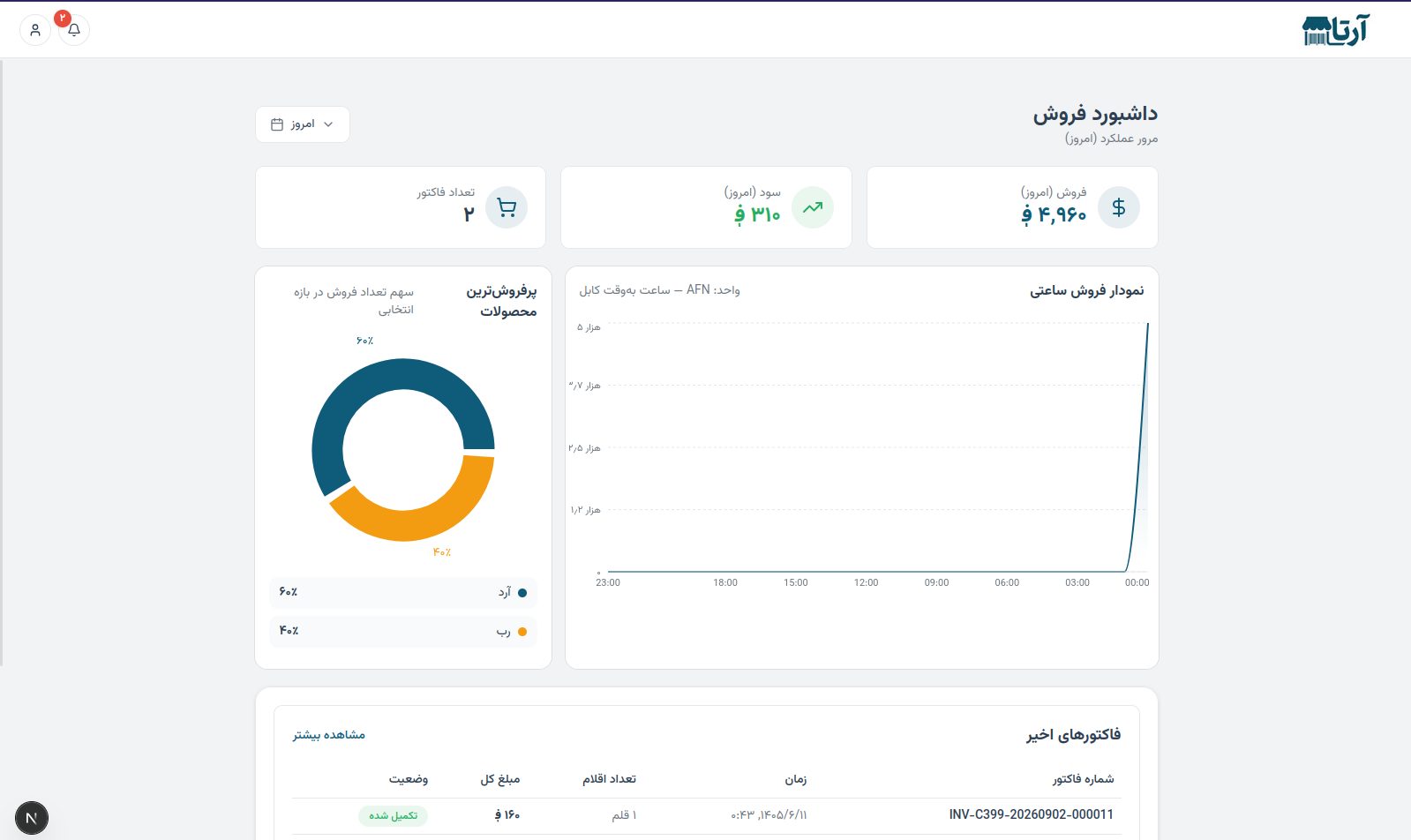The height and width of the screenshot is (840, 1411).
Task: Click the تکمیل شده status badge
Action: click(x=394, y=815)
